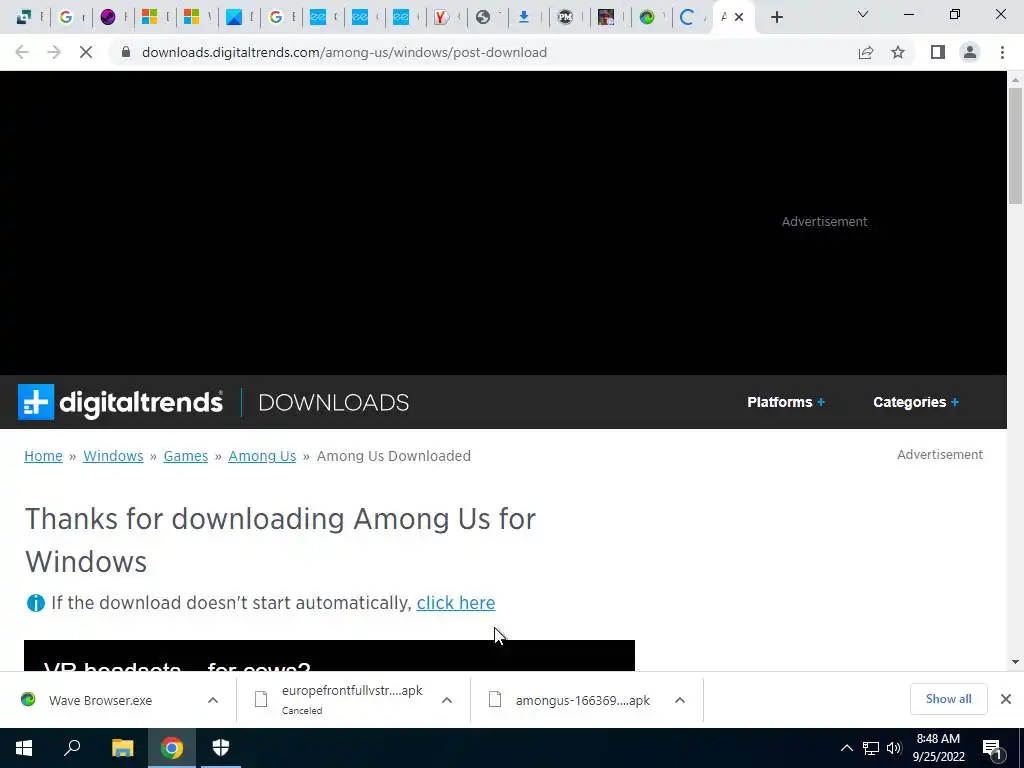Go to Home breadcrumb

(43, 456)
